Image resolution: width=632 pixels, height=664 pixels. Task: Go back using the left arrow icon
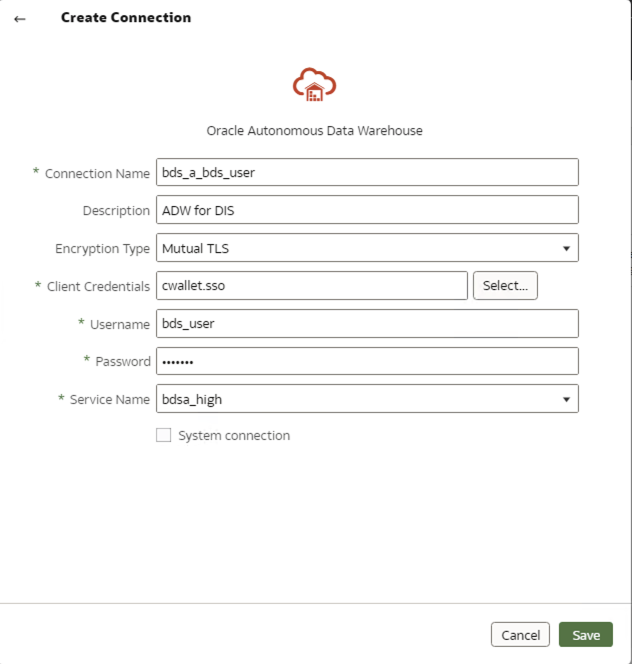19,19
